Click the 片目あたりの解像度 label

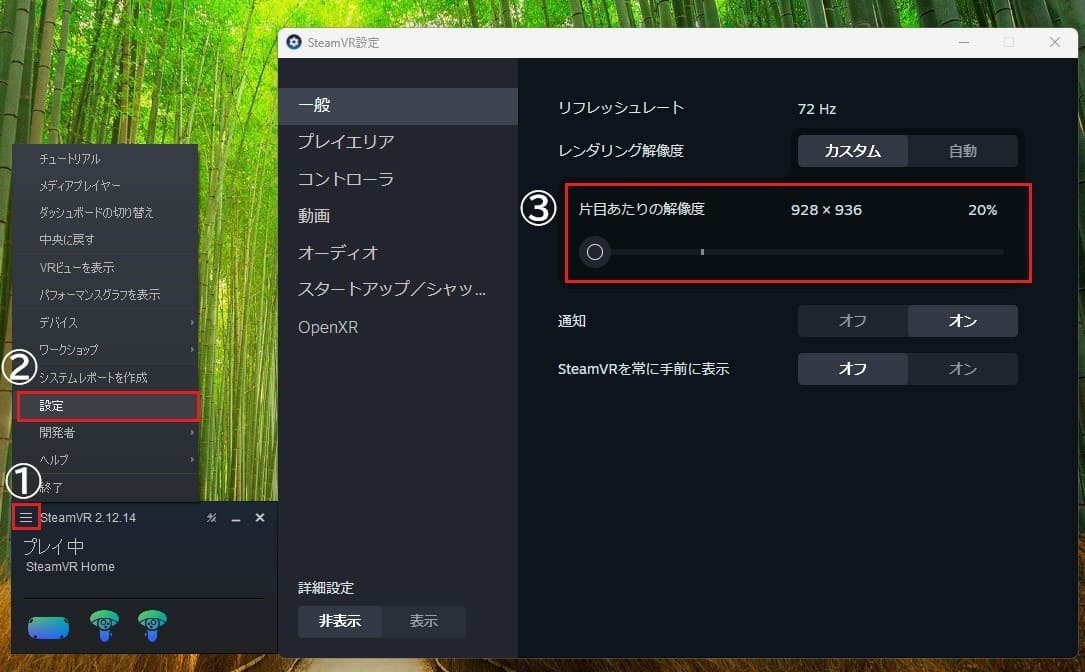point(641,209)
